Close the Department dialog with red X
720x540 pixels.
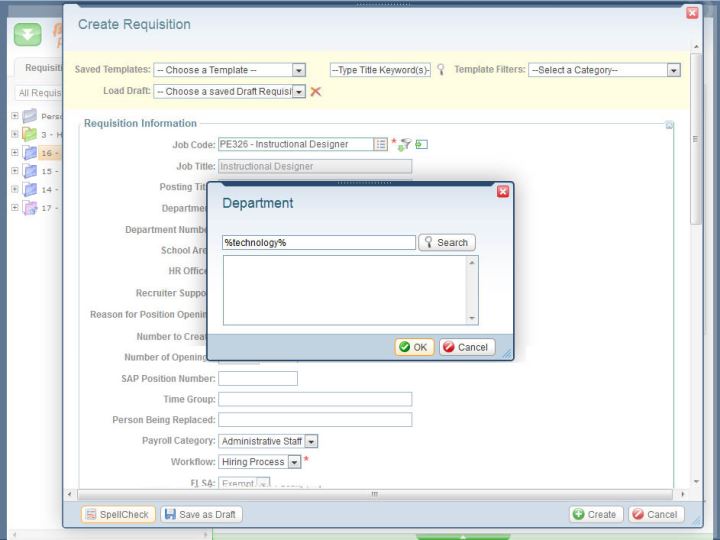[x=503, y=191]
